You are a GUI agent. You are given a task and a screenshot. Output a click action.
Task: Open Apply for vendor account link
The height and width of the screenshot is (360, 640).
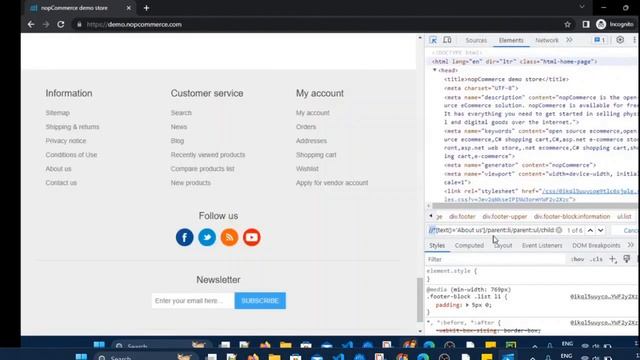click(x=332, y=183)
